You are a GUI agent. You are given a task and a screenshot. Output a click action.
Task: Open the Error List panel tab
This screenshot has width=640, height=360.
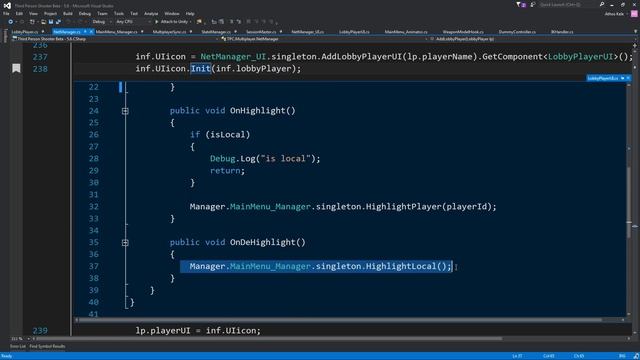point(18,347)
